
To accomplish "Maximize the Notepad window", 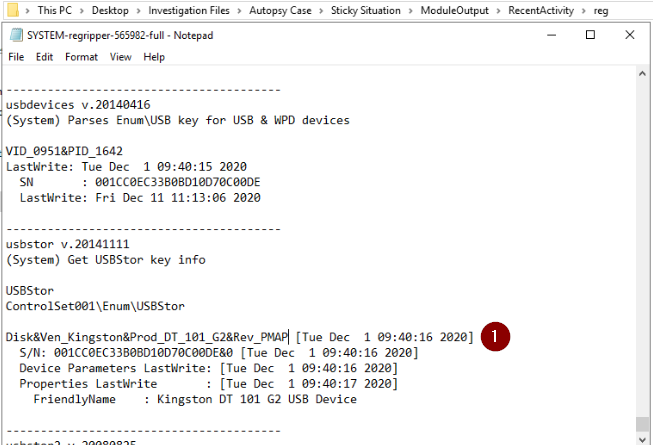I will 590,35.
